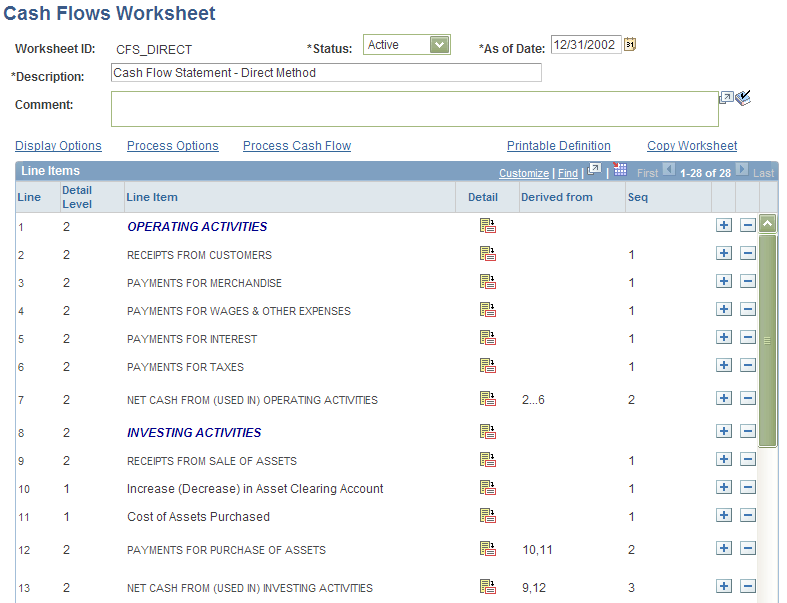The image size is (787, 603).
Task: Click the Description text field
Action: [326, 72]
